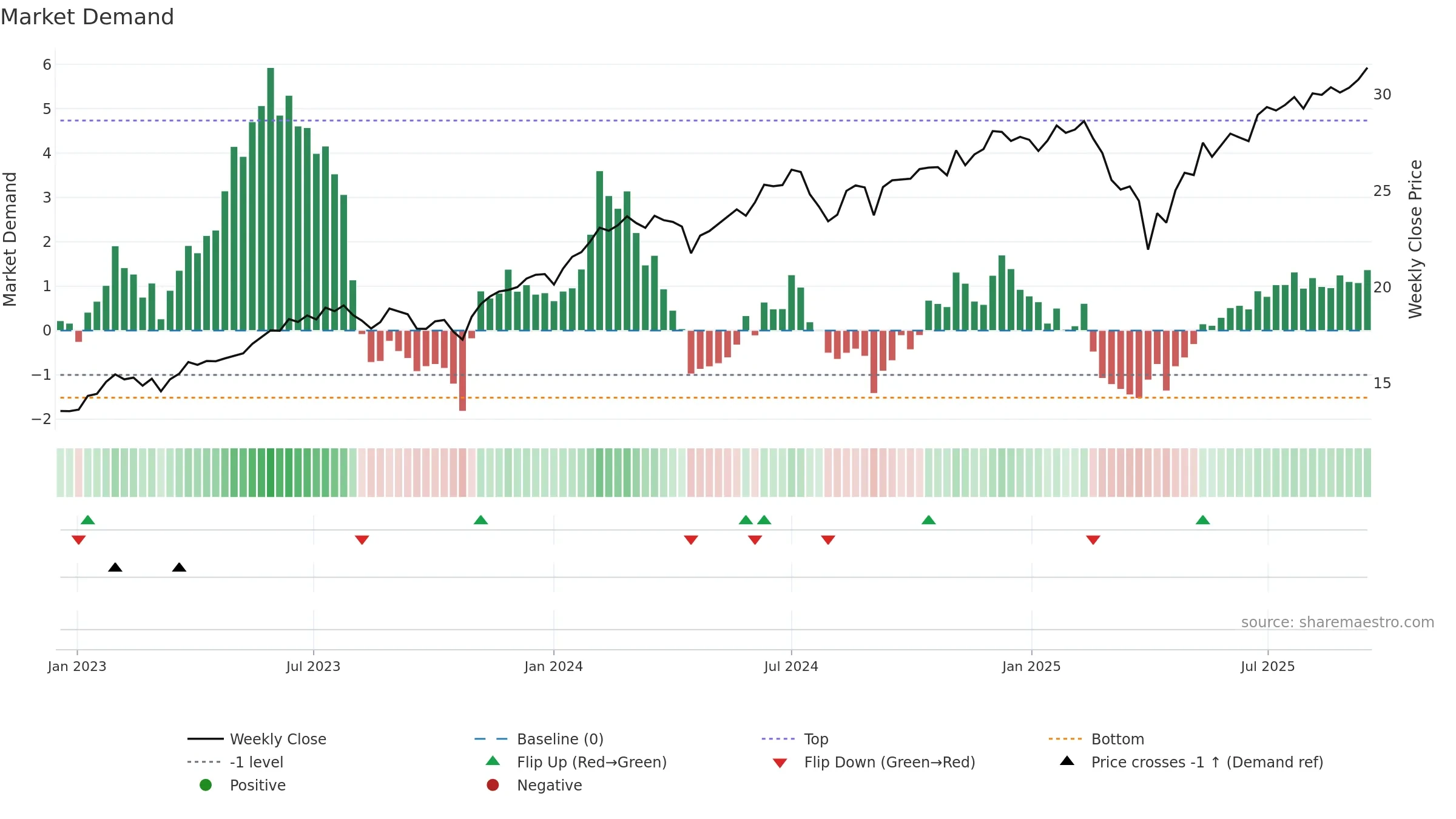Toggle the Baseline (0) legend entry
Screen dimensions: 1456x819
539,739
